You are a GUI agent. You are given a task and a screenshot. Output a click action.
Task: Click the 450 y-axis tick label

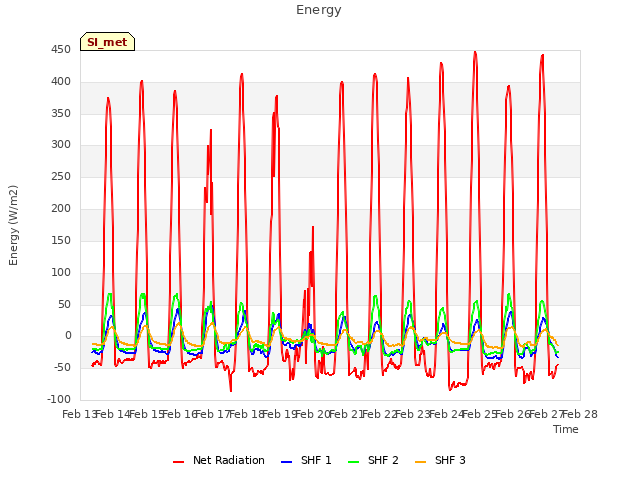(x=61, y=50)
